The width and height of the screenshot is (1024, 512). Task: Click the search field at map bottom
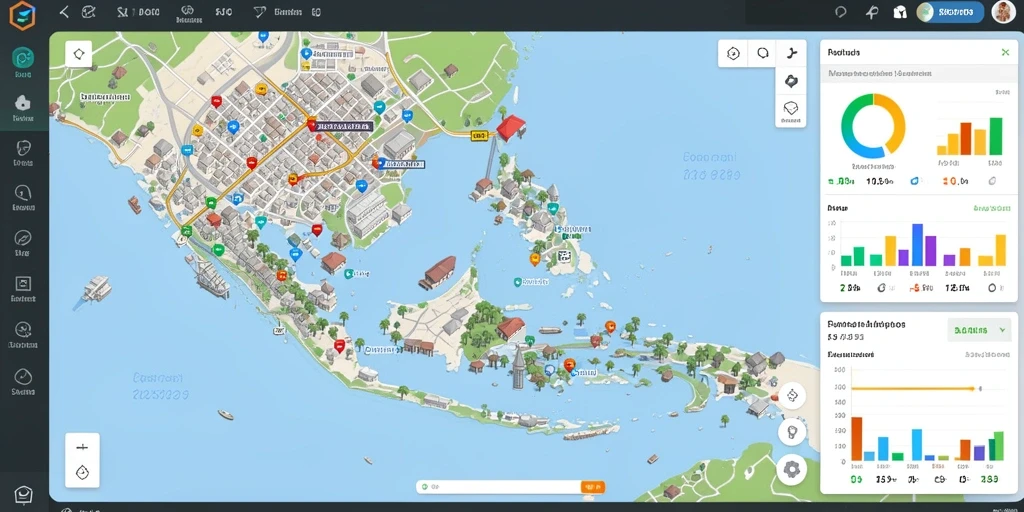click(x=500, y=487)
